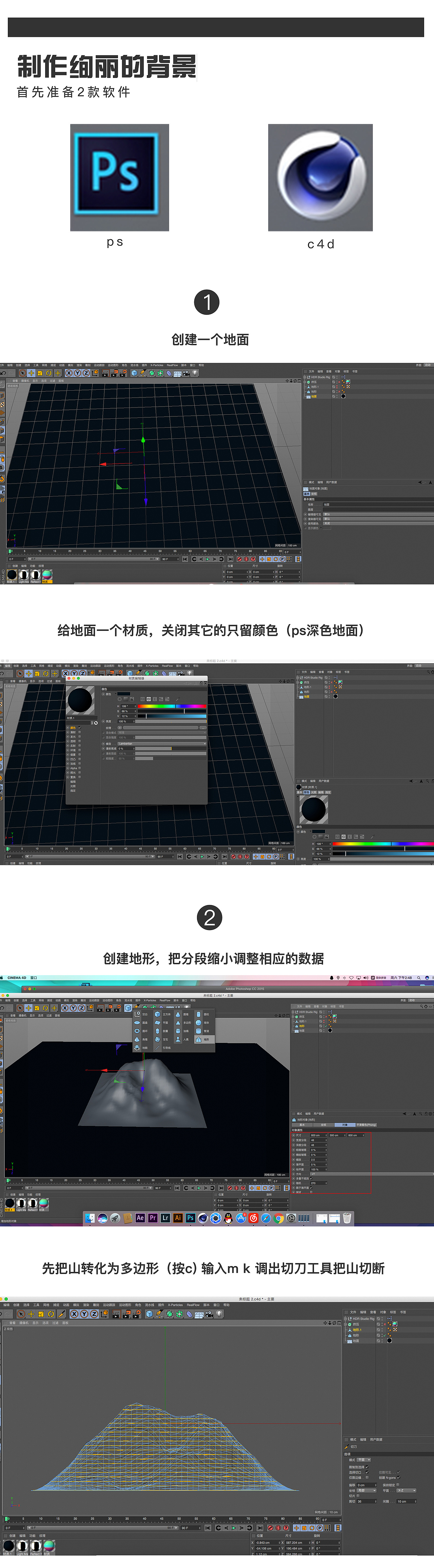Select the Figure (人偶) primitive icon
434x1568 pixels.
178,1039
